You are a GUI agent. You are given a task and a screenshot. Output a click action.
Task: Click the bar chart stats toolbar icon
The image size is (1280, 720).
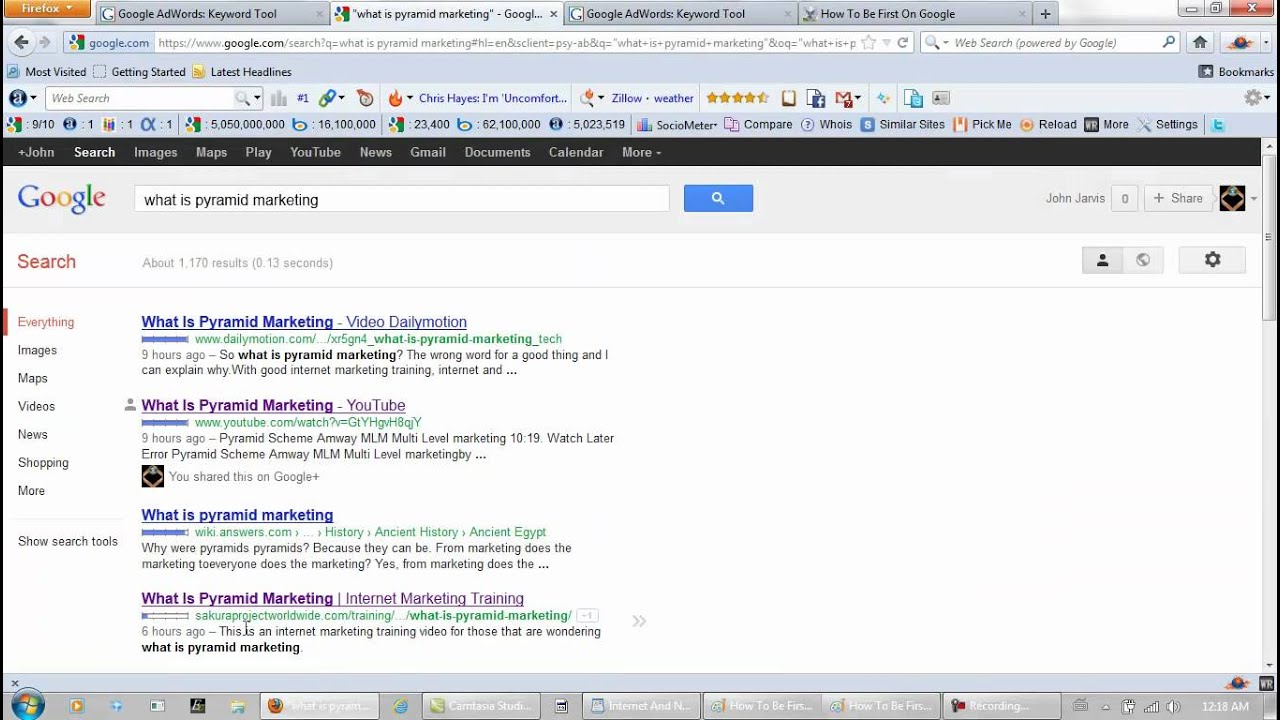(278, 98)
